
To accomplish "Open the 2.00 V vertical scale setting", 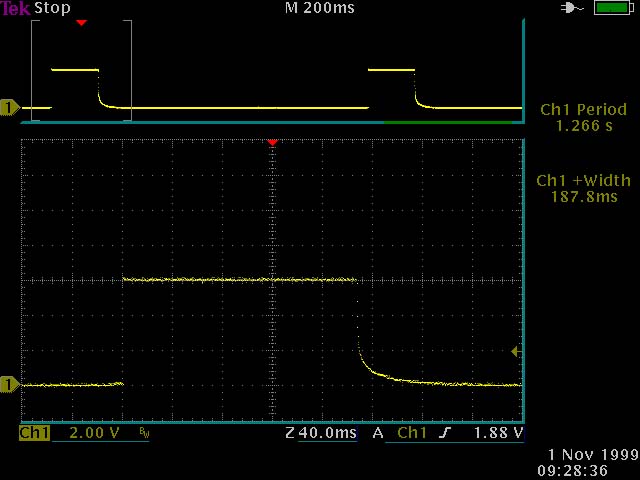I will click(92, 433).
